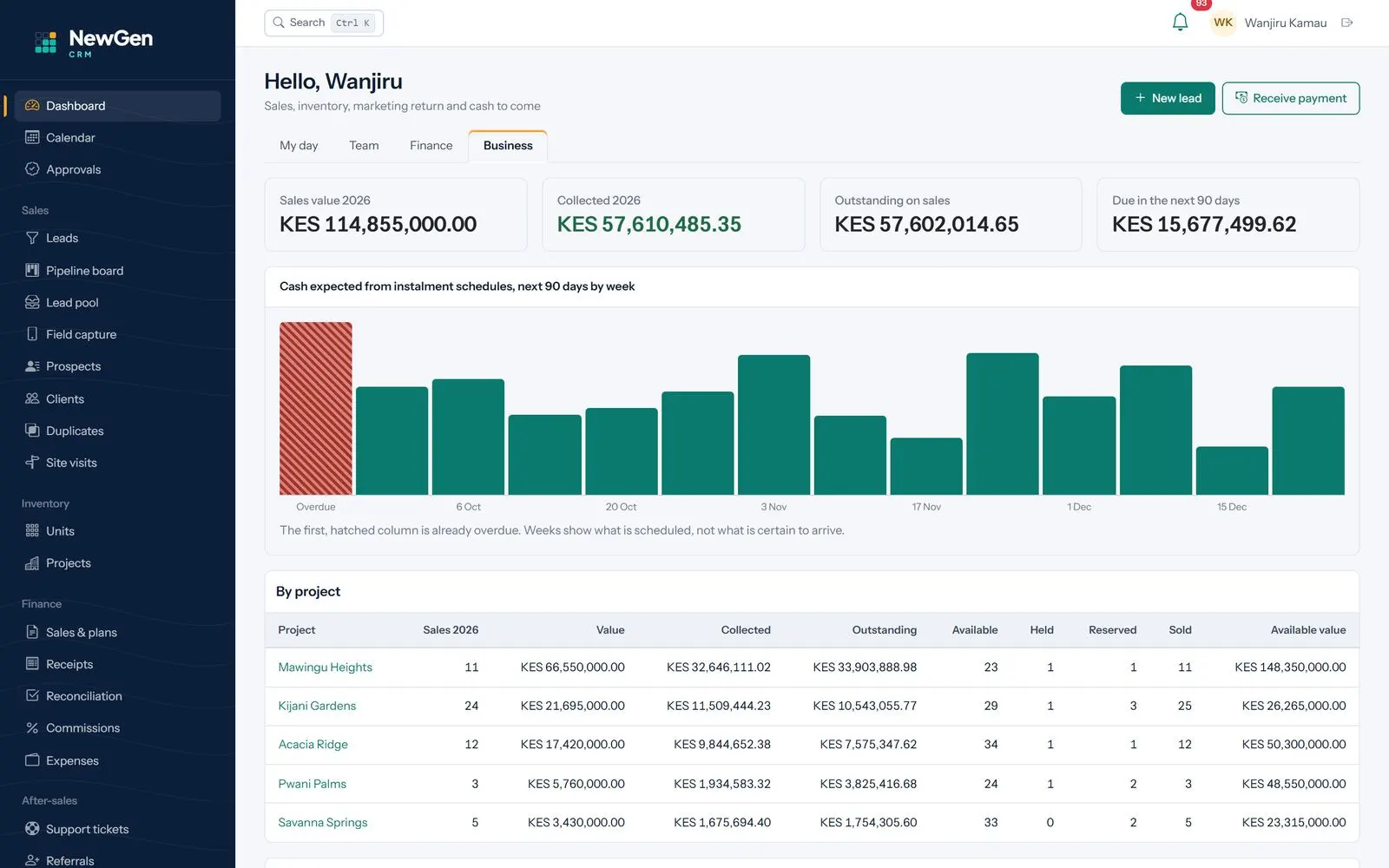Click the Available value column header

pos(1308,630)
